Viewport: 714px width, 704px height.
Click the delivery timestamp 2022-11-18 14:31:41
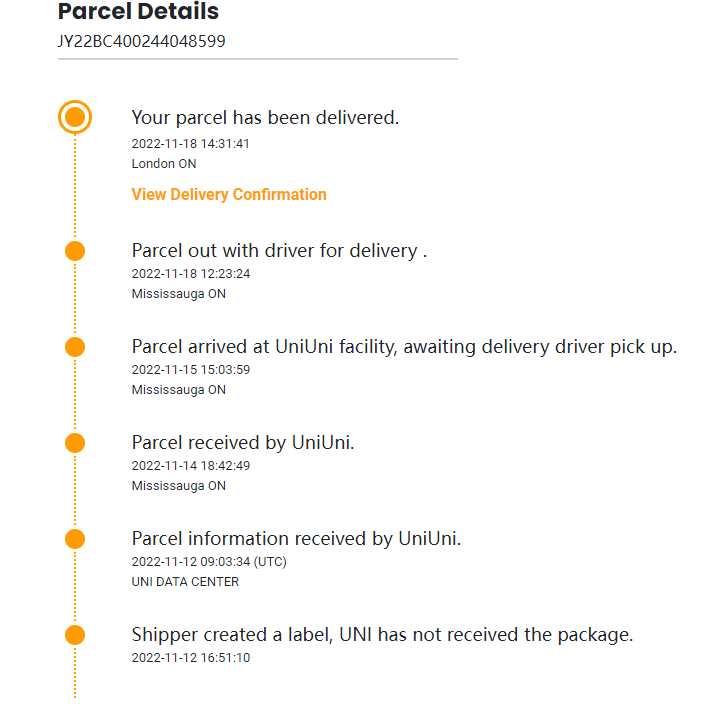190,143
